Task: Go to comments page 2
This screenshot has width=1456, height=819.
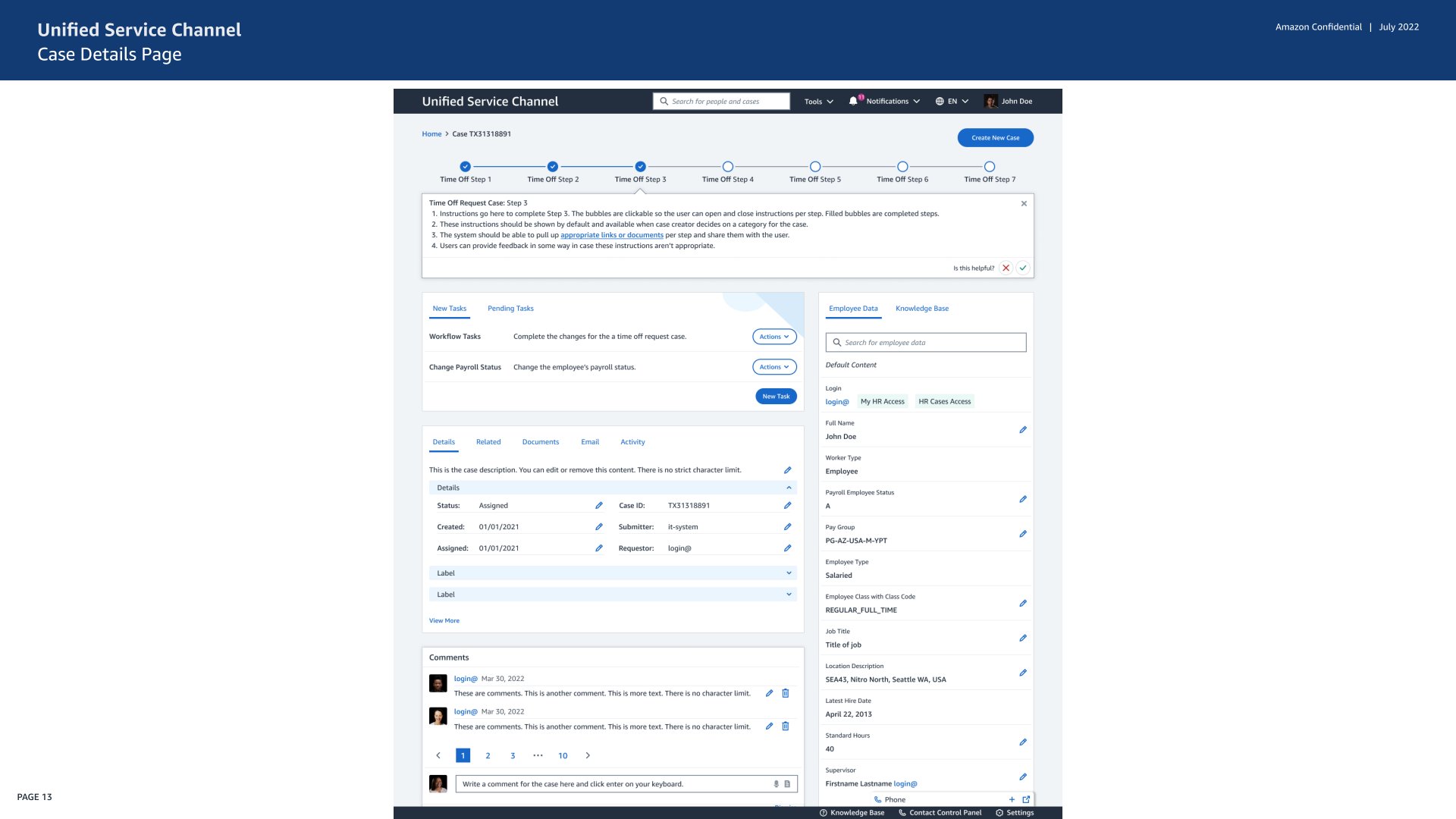Action: (x=488, y=755)
